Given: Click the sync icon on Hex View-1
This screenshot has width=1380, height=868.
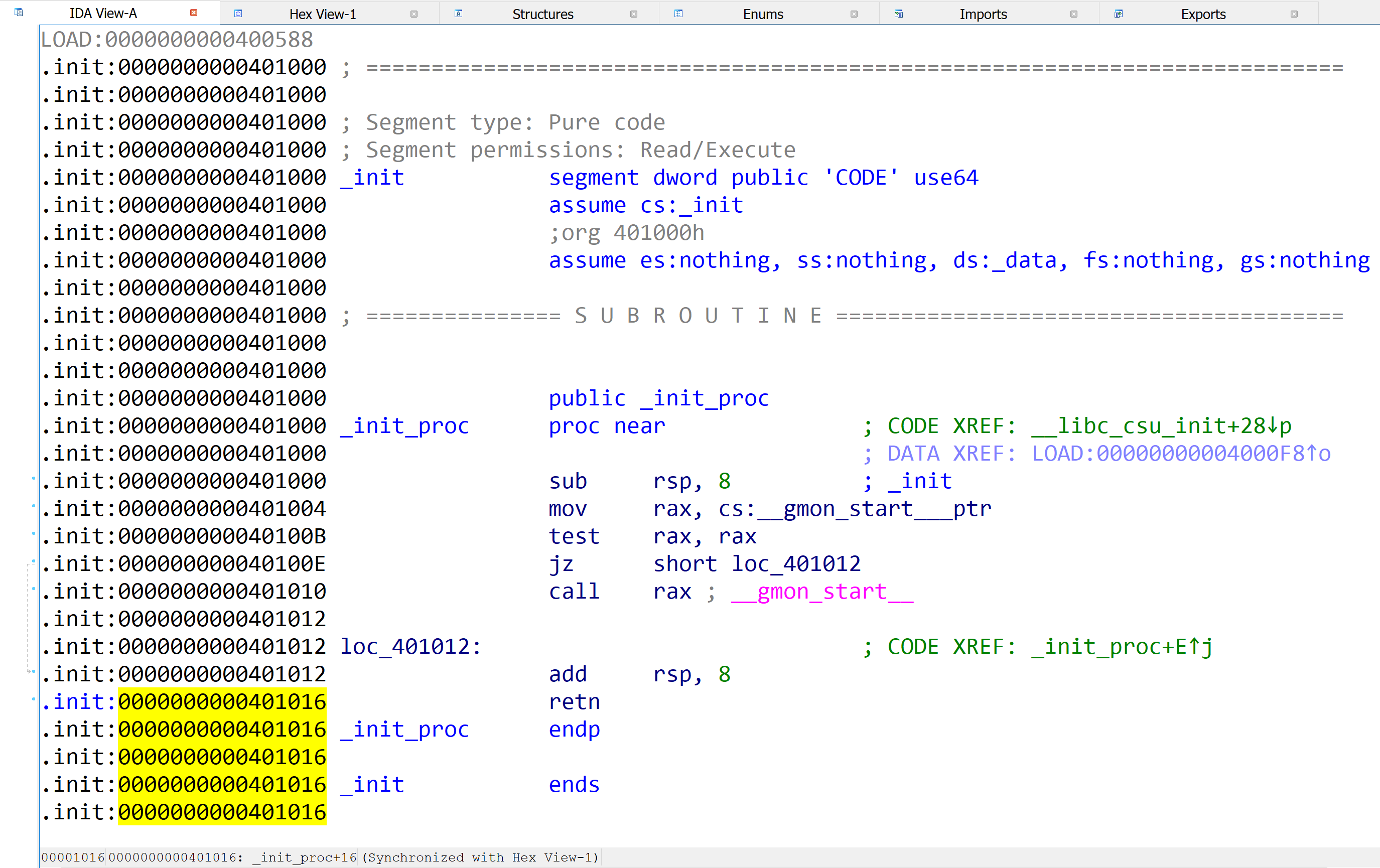Looking at the screenshot, I should (x=238, y=12).
